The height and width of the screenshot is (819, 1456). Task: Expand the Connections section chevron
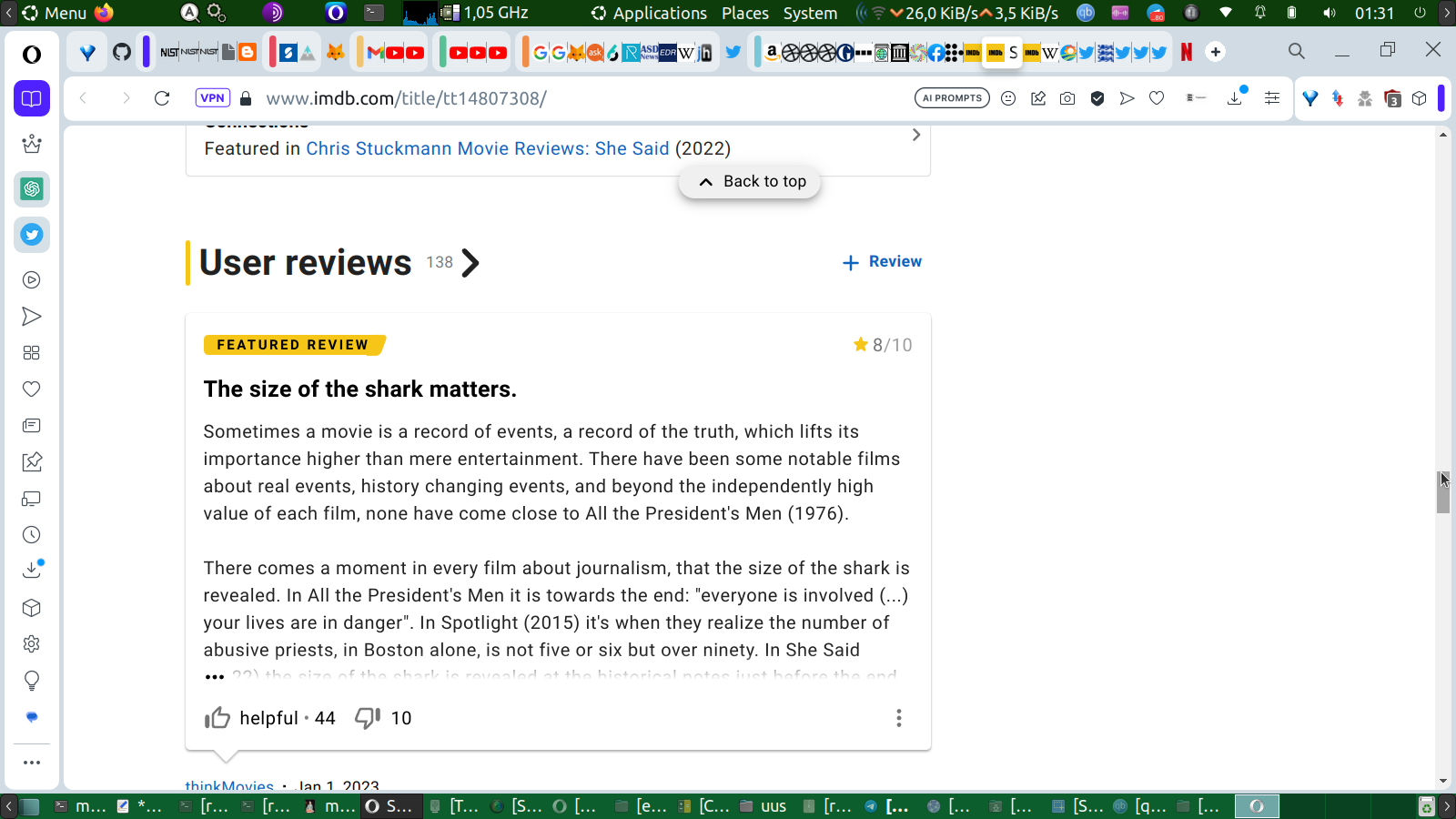click(916, 135)
